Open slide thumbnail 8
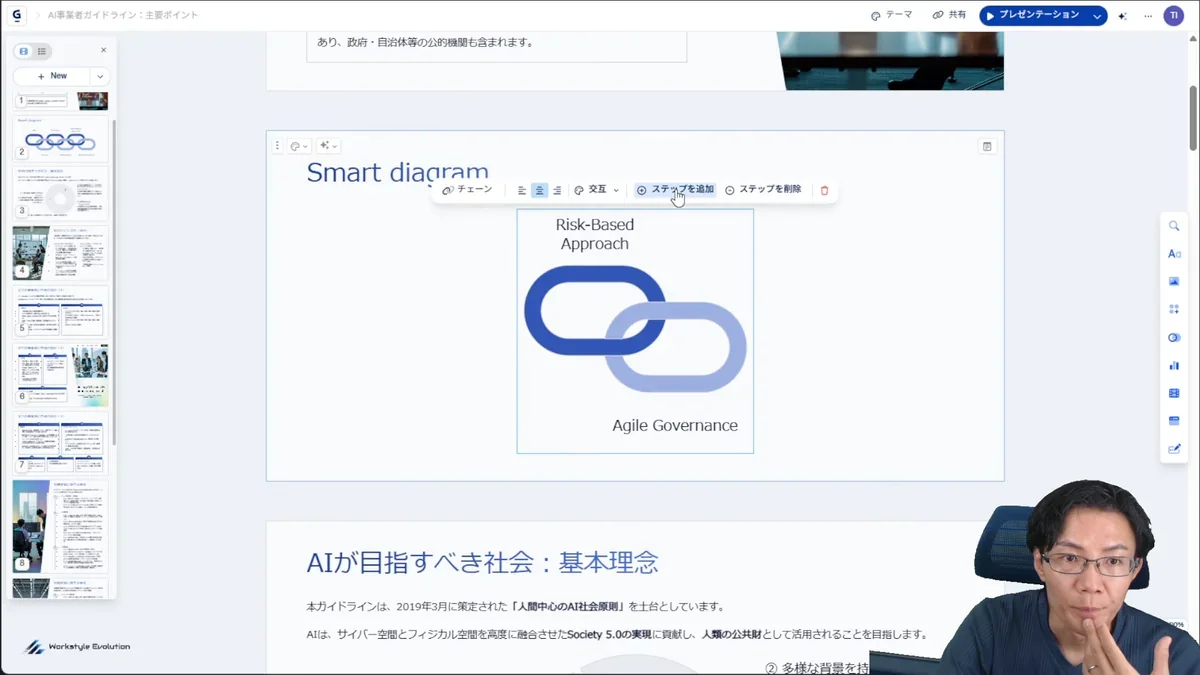Viewport: 1200px width, 675px height. point(61,526)
